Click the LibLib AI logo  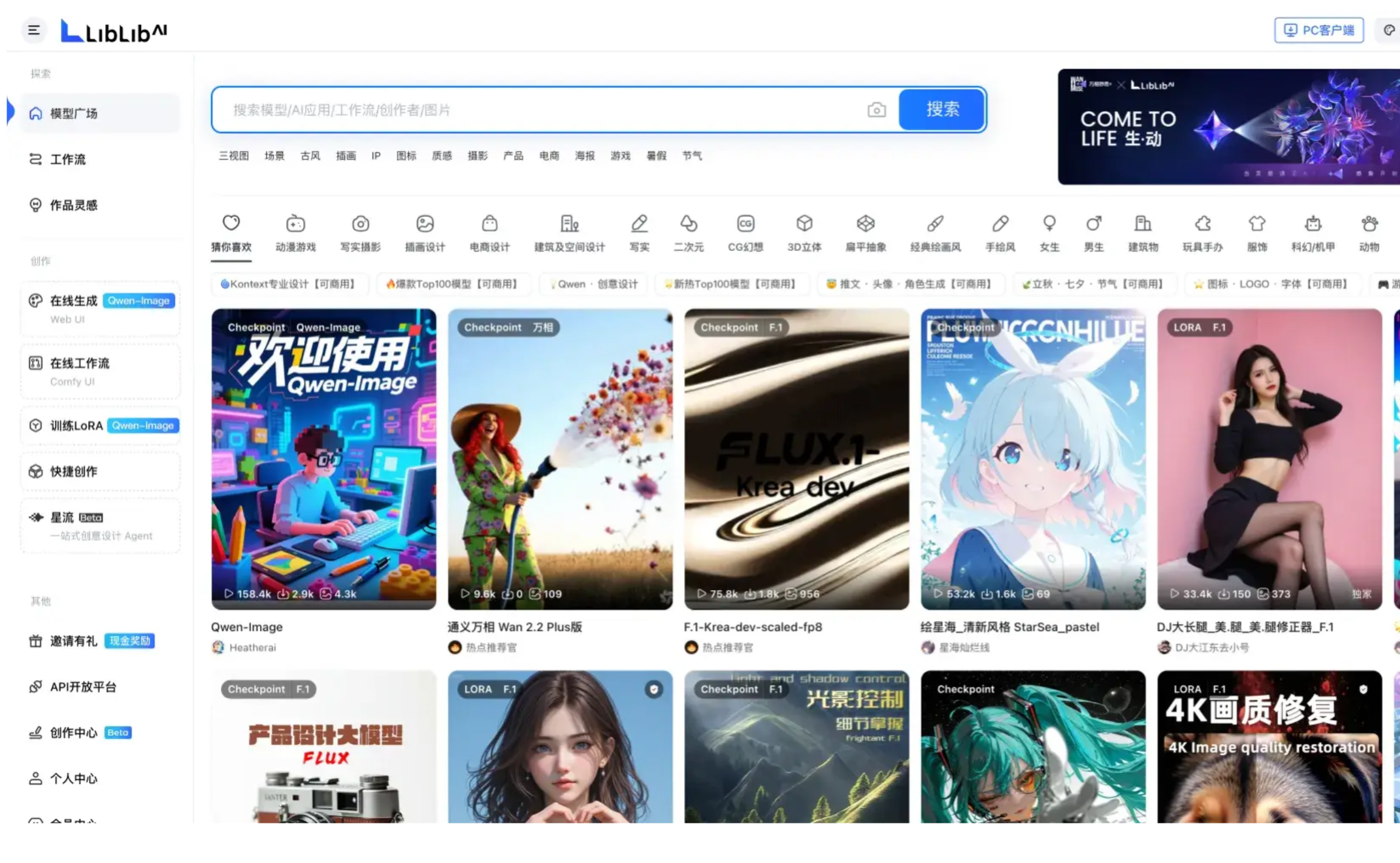point(114,32)
